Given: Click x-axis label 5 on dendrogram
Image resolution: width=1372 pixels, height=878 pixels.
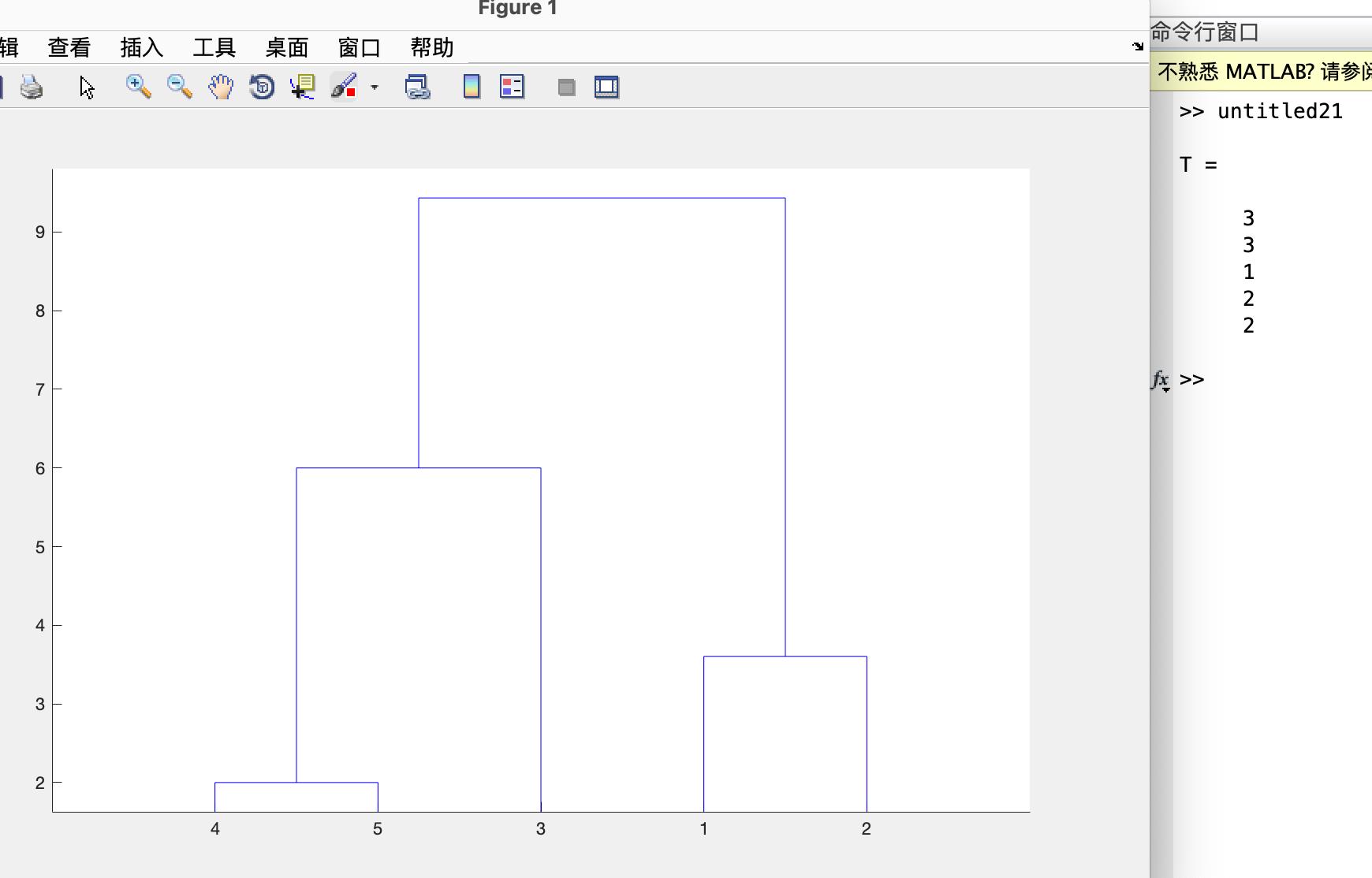Looking at the screenshot, I should 378,829.
